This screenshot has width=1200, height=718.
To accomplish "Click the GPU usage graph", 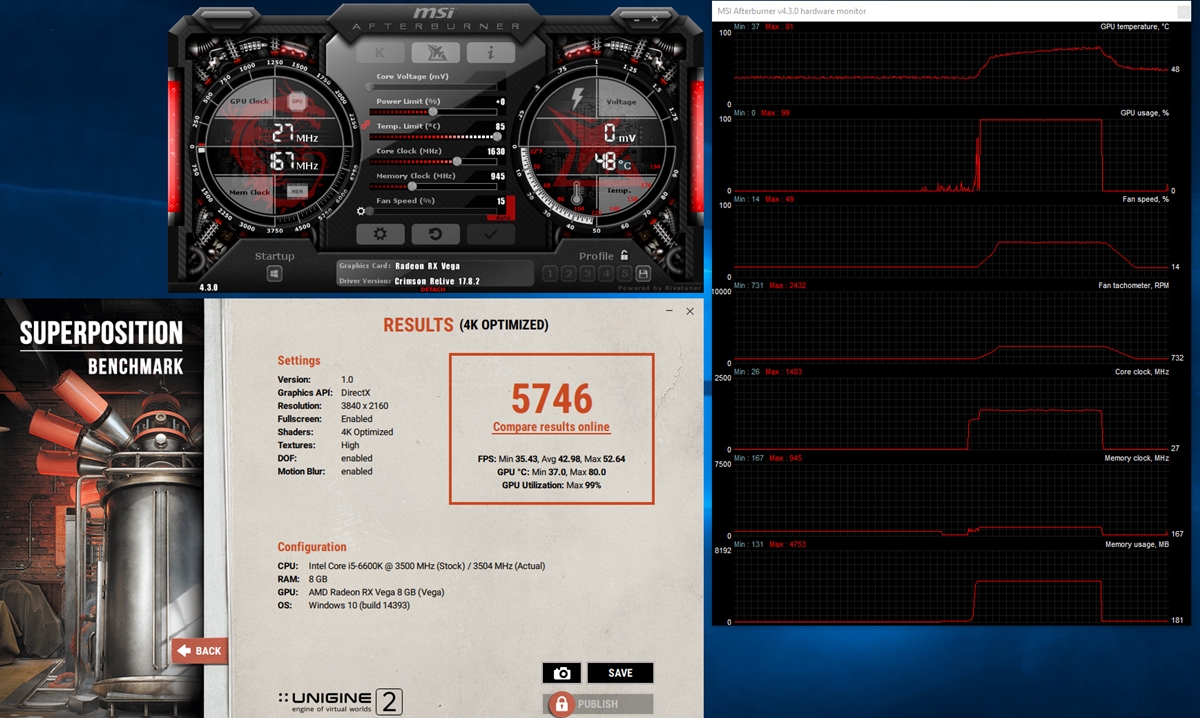I will 949,154.
